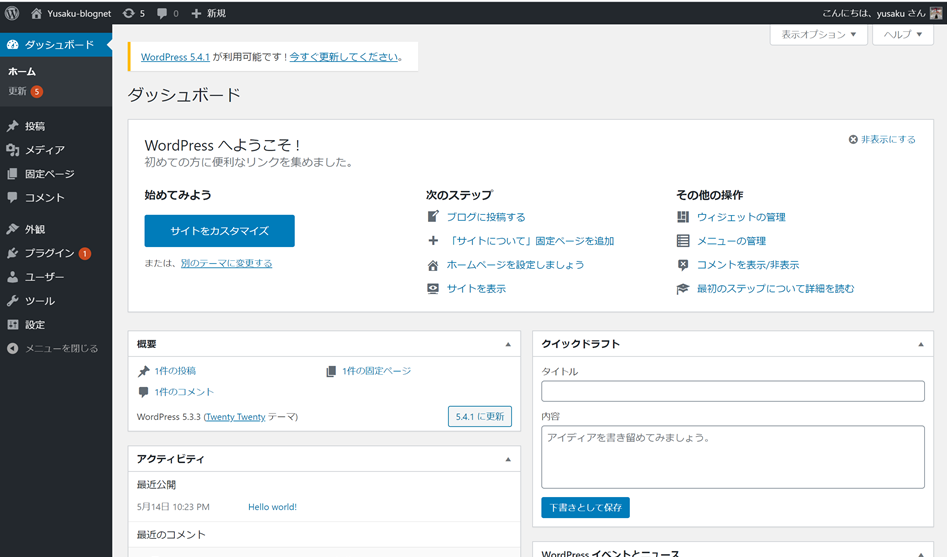Open the 投稿 menu label in the sidebar

click(35, 126)
